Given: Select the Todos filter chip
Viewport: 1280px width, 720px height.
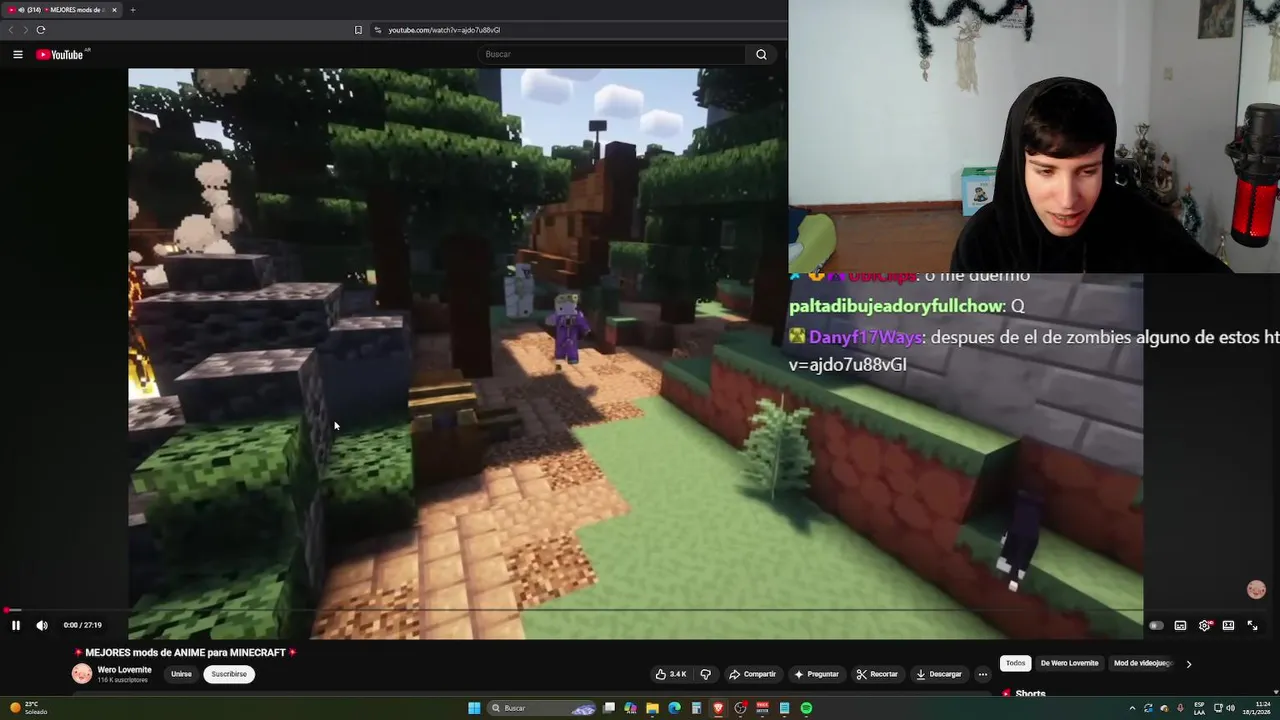Looking at the screenshot, I should click(1015, 663).
